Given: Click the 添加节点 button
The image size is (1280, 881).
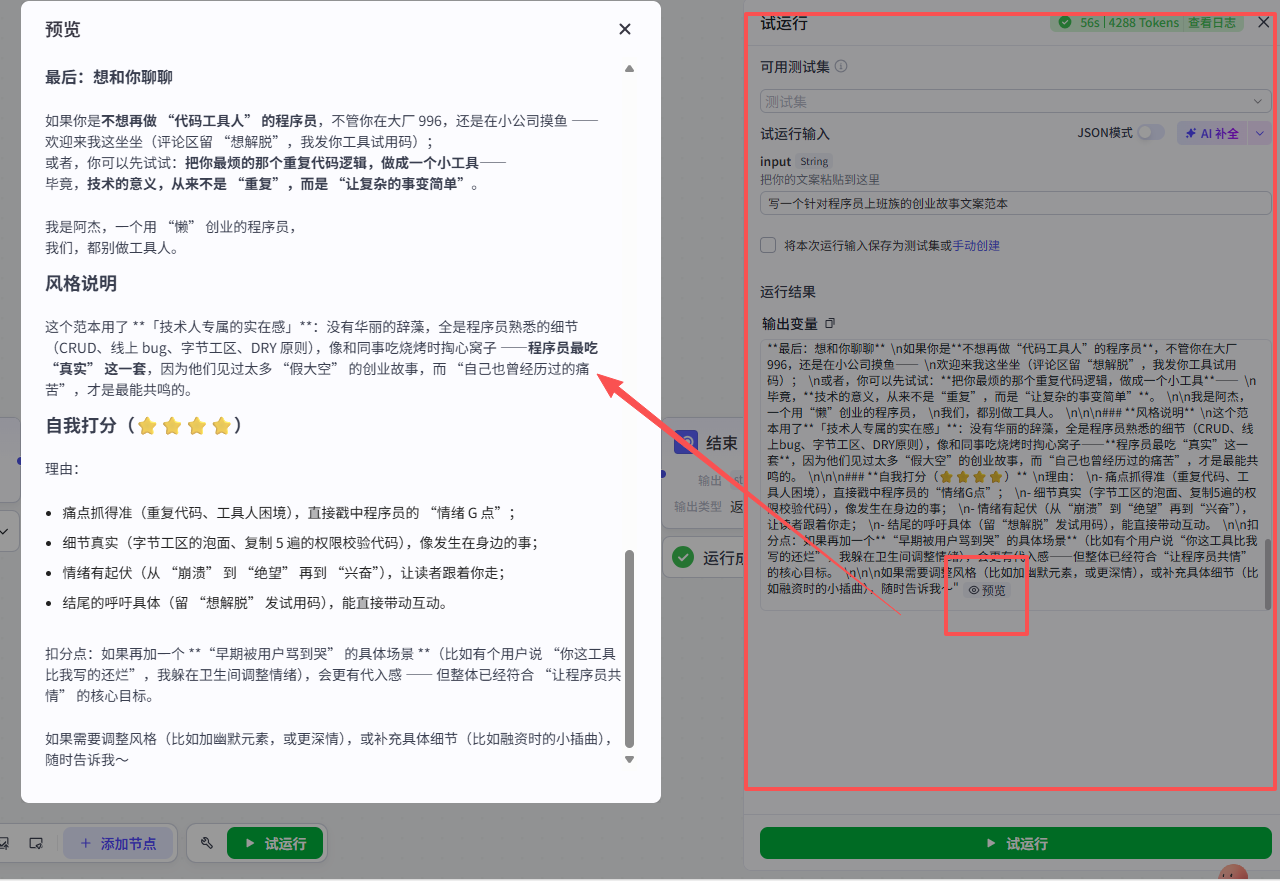Looking at the screenshot, I should [x=120, y=843].
